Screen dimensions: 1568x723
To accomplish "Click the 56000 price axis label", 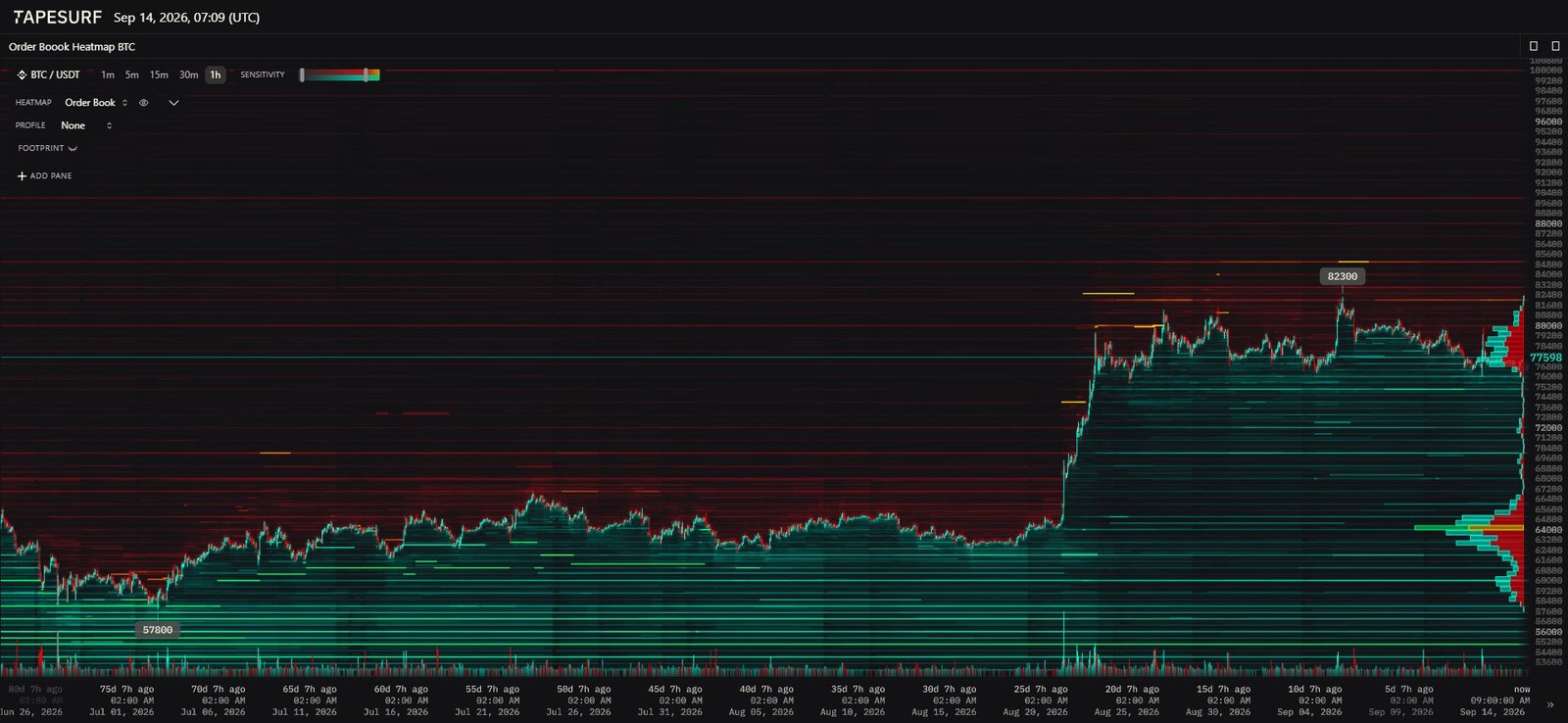I will tap(1547, 632).
